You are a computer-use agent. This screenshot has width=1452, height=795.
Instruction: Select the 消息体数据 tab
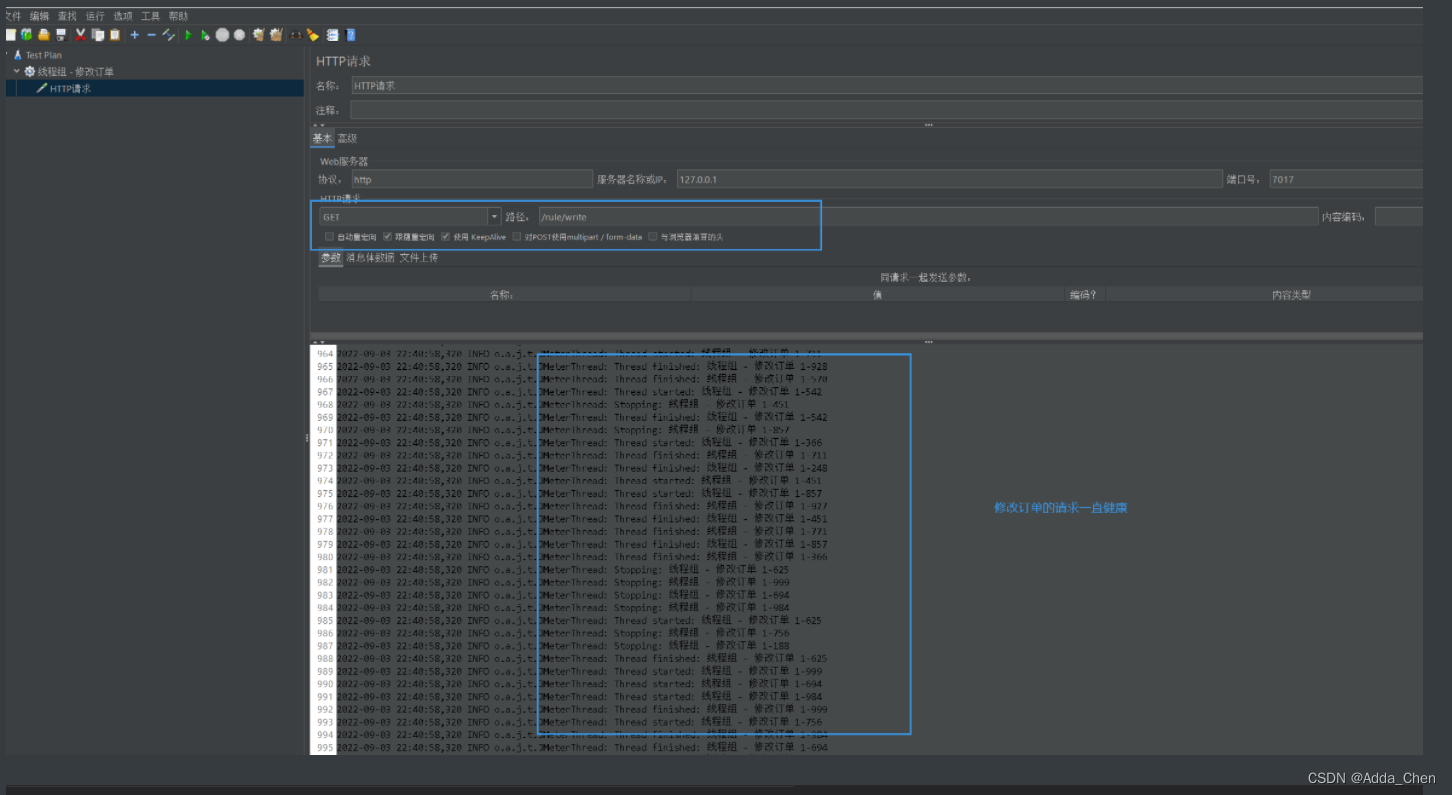[370, 258]
